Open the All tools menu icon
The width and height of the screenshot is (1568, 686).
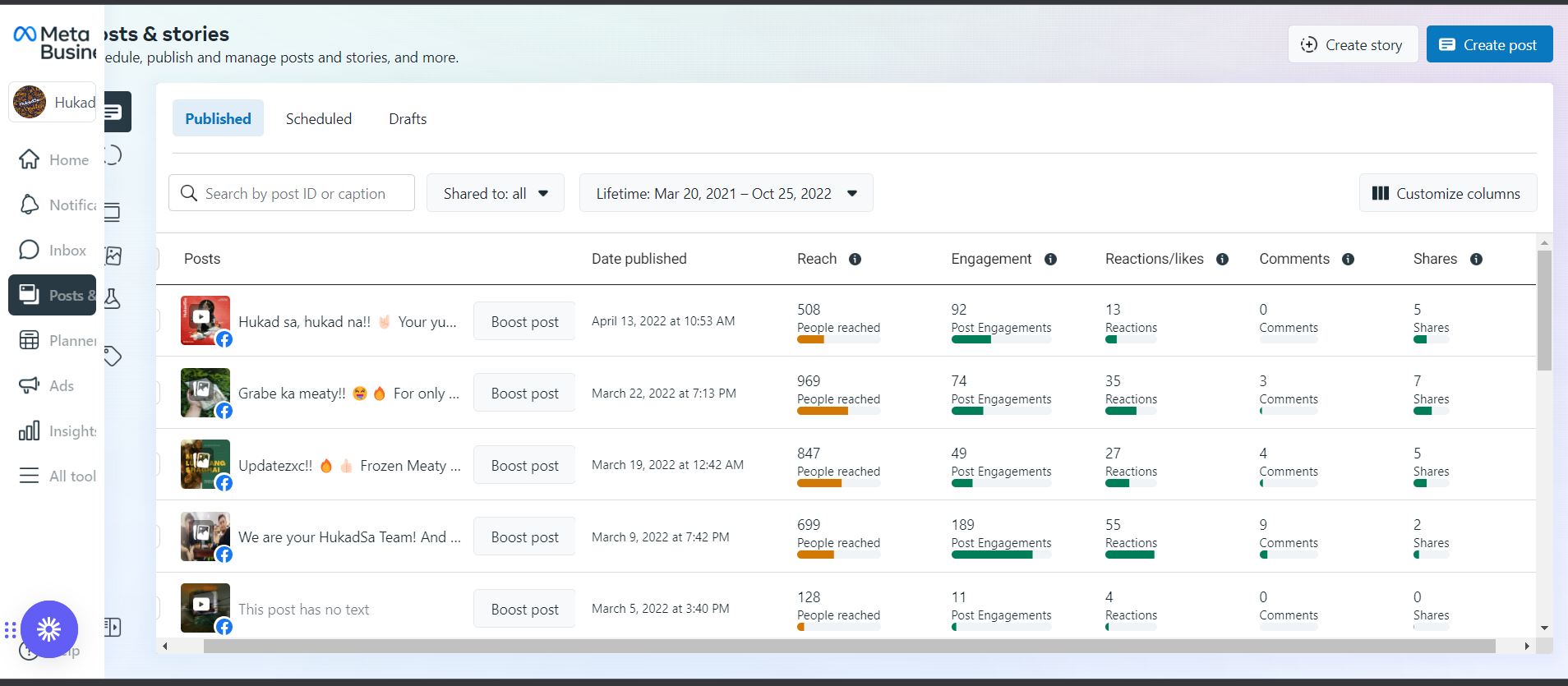point(30,476)
